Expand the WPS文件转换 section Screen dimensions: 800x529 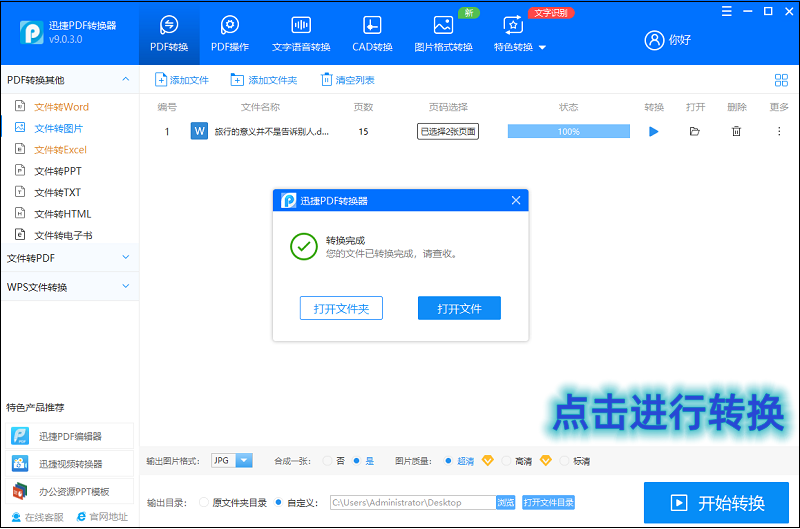coord(69,287)
